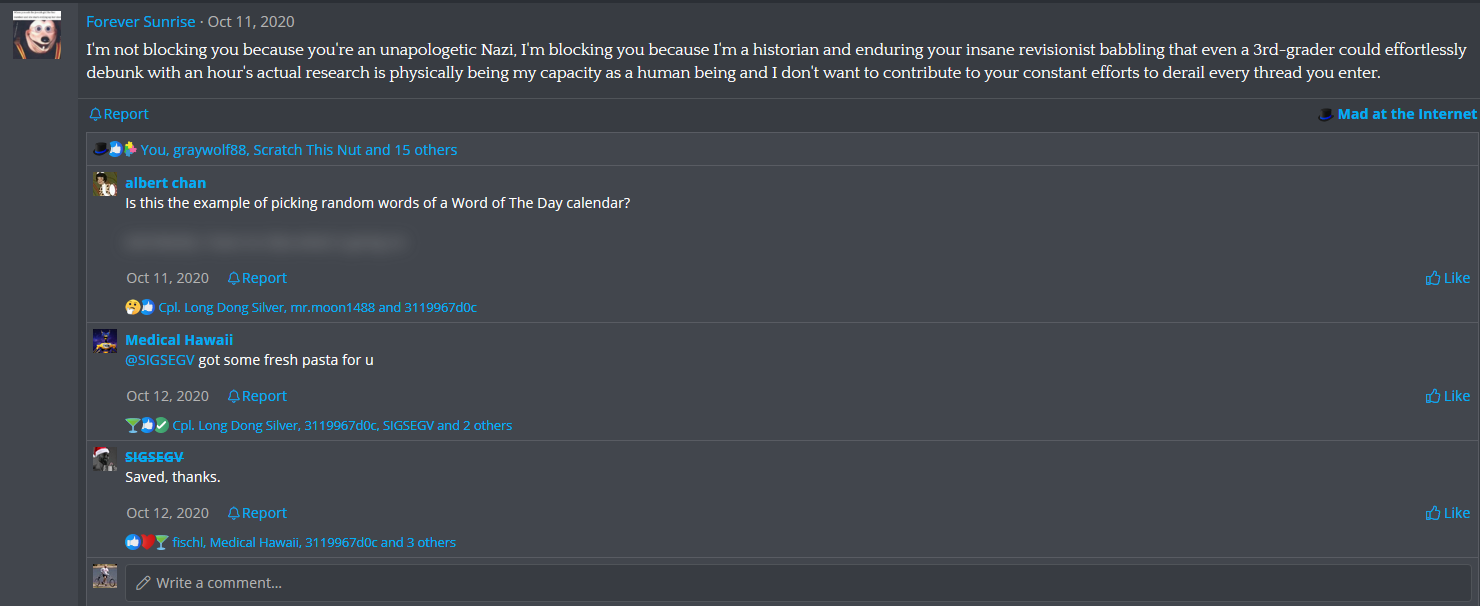This screenshot has width=1480, height=606.
Task: Open Medical Hawaii's profile
Action: (179, 340)
